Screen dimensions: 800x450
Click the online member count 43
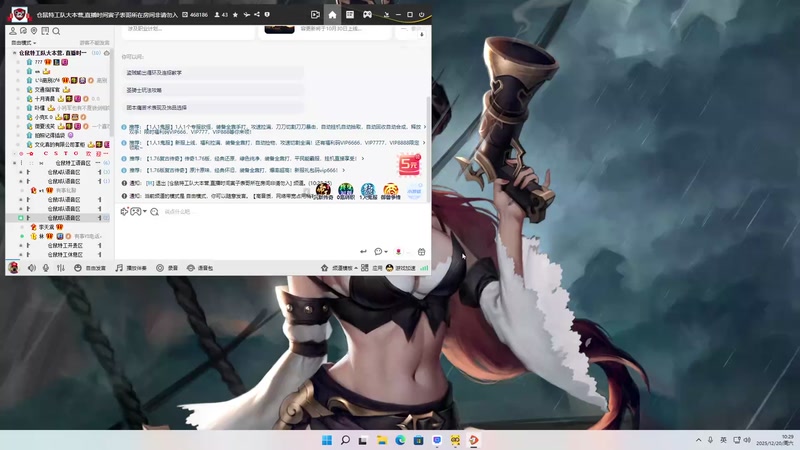coord(221,15)
